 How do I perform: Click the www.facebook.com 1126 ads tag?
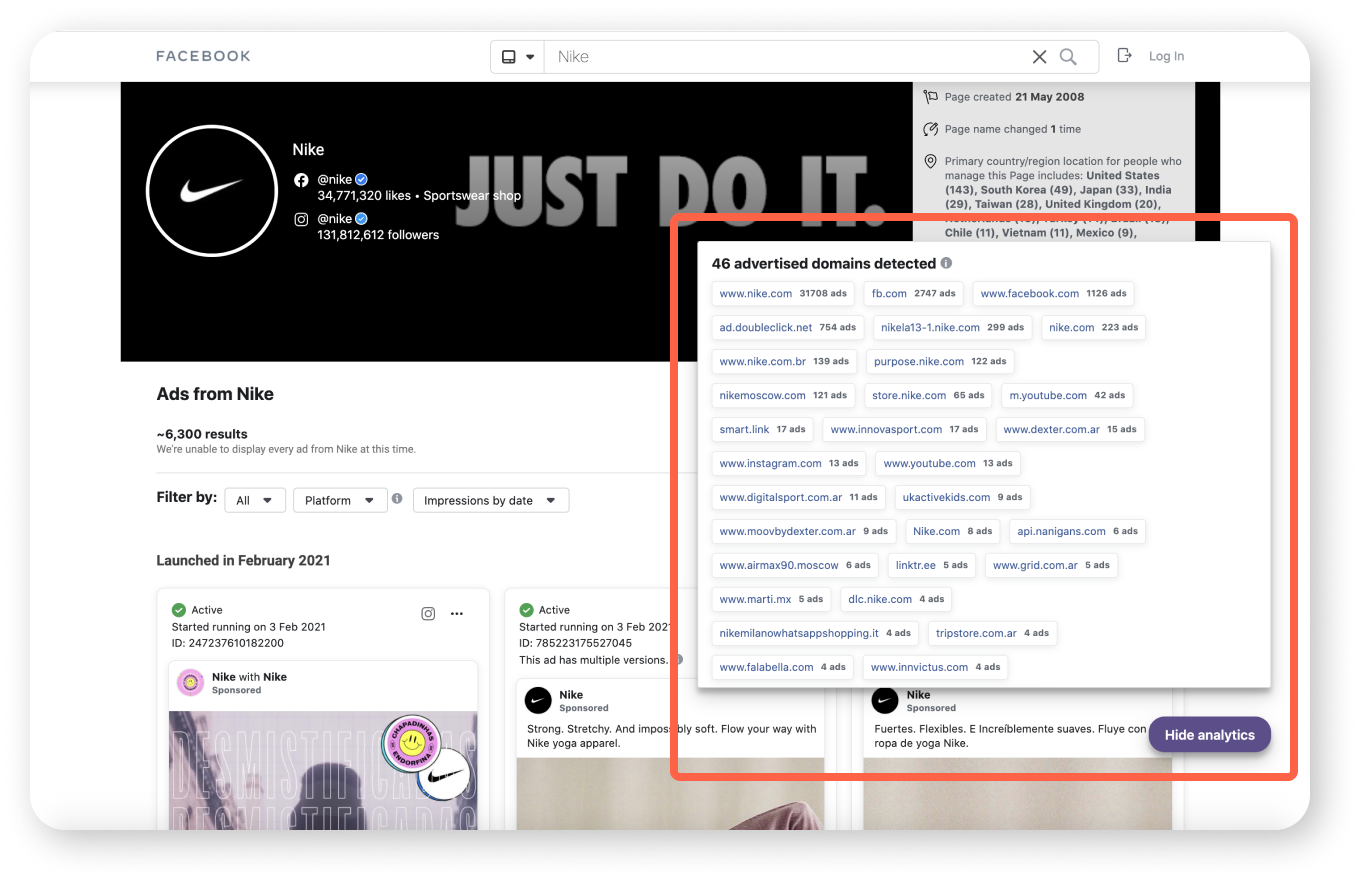[1053, 294]
